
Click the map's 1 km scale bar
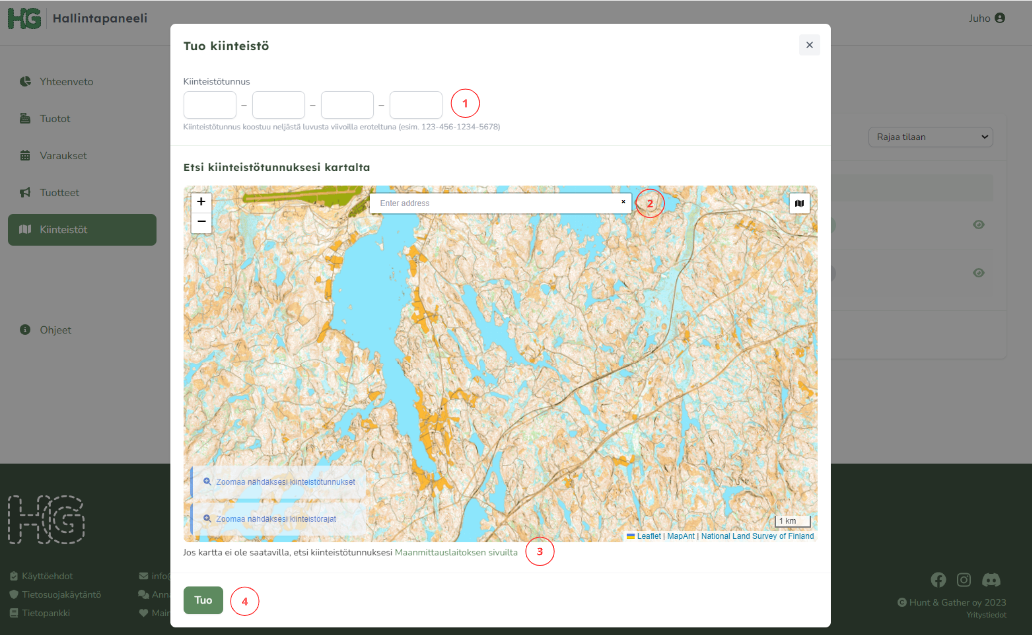tap(792, 521)
